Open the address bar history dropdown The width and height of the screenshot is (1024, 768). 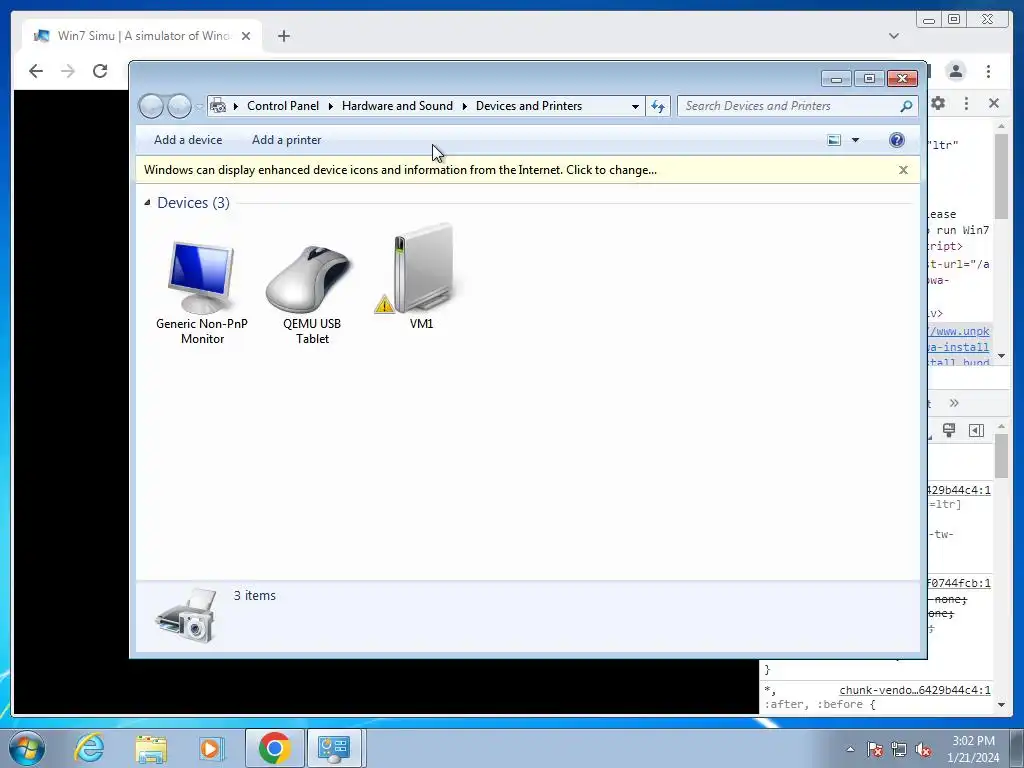pyautogui.click(x=635, y=106)
